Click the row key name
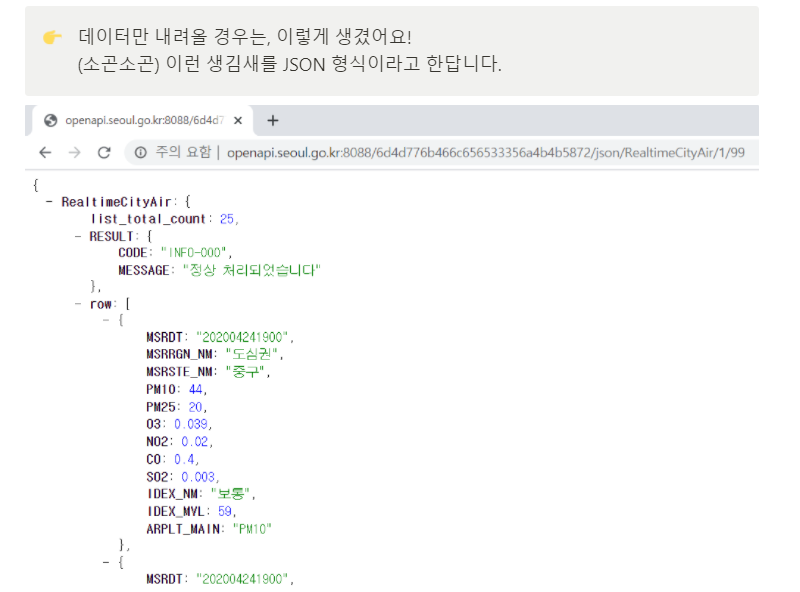Image resolution: width=800 pixels, height=592 pixels. (x=101, y=304)
